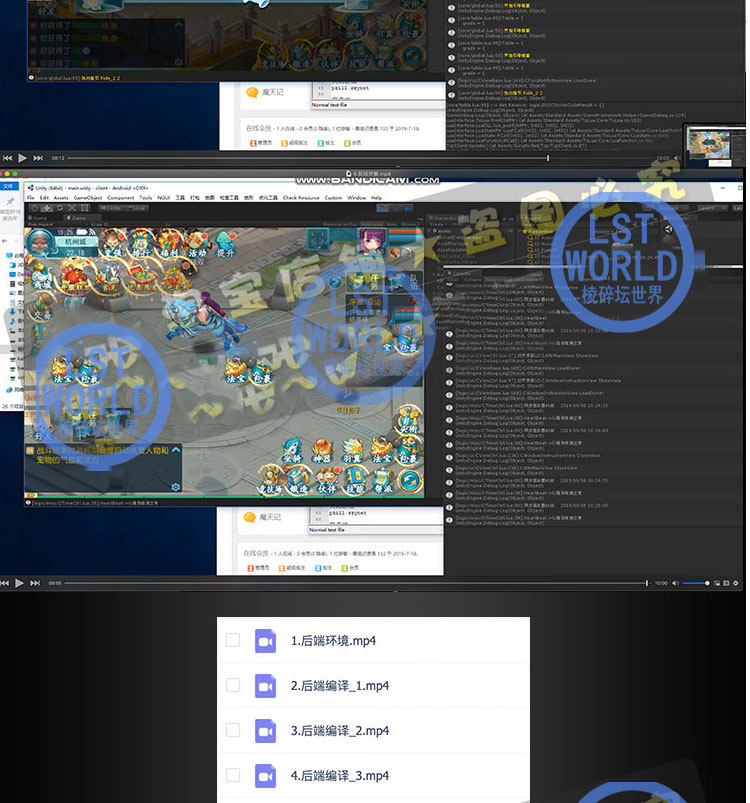Click the Unity Play mode button
Viewport: 750px width, 803px height.
pos(382,208)
